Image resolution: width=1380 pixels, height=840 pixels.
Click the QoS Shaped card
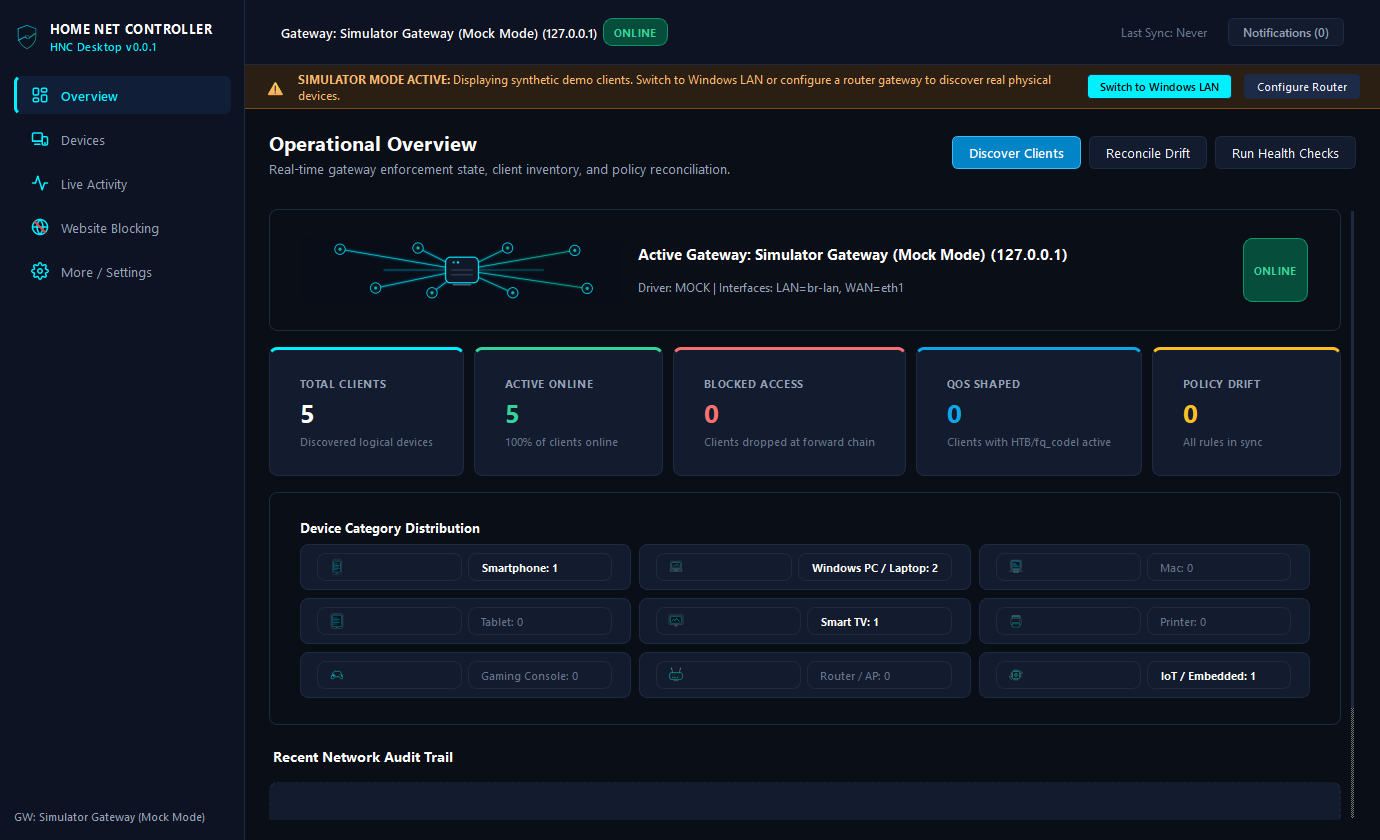pos(1028,411)
